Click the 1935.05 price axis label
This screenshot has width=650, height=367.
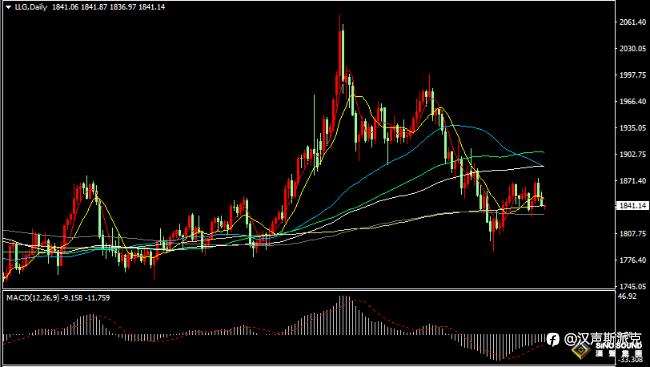tap(634, 128)
